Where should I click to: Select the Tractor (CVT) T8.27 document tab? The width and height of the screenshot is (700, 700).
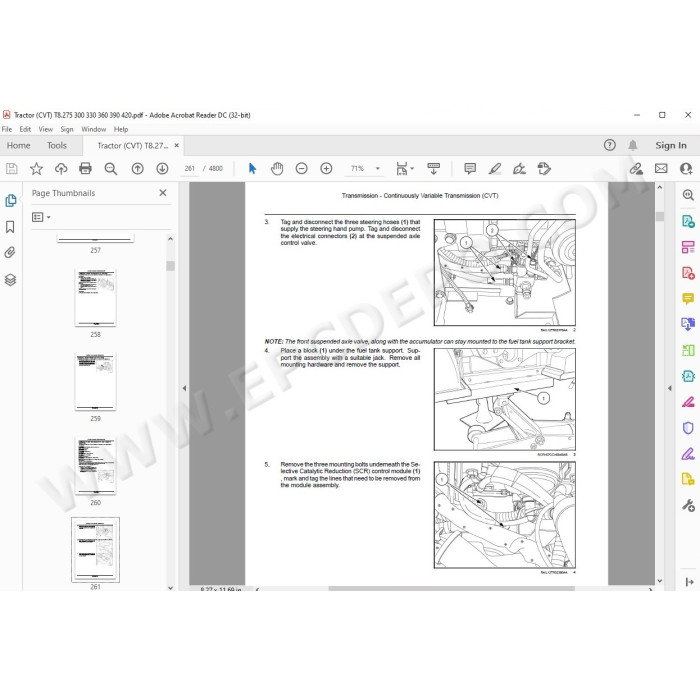click(x=133, y=146)
